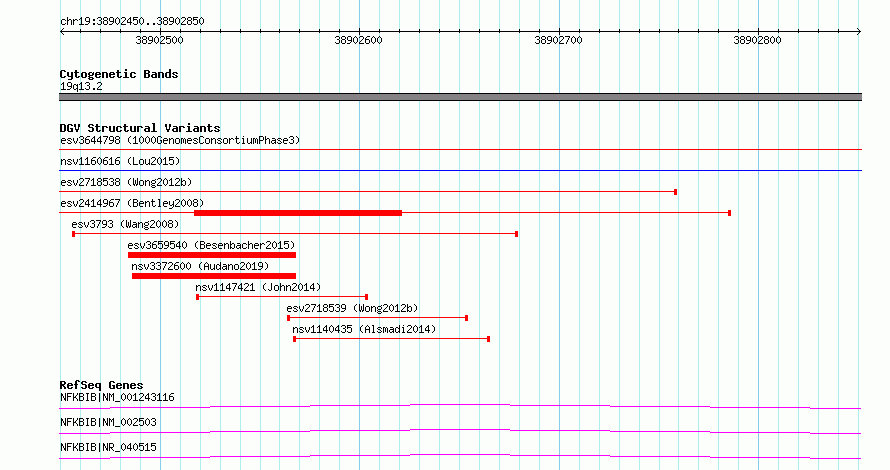This screenshot has height=470, width=890.
Task: Click the magenta NM_002503 intron line
Action: coord(460,431)
